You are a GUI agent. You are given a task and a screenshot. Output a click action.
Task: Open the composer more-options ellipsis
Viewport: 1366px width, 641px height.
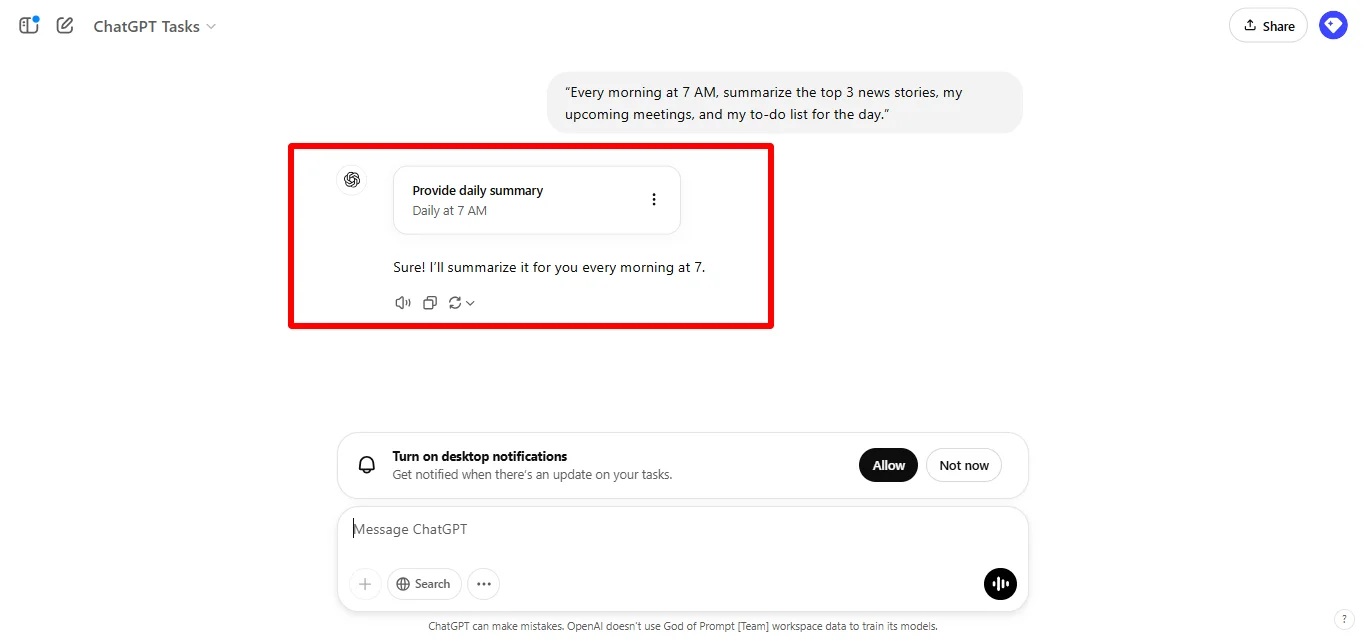[483, 584]
